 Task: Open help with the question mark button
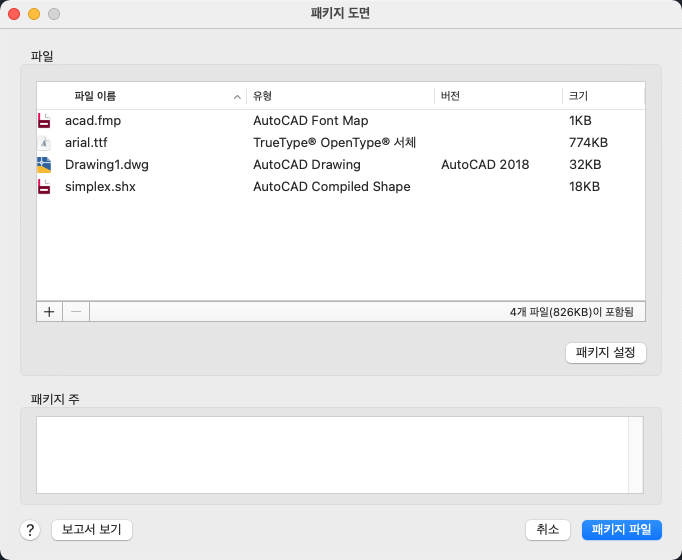30,530
